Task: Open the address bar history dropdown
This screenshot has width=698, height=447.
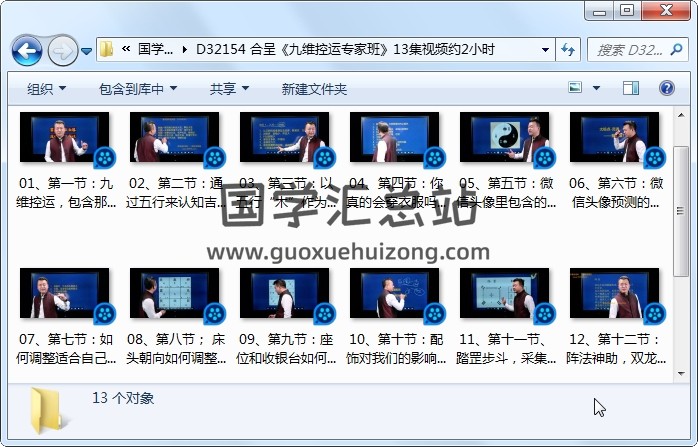Action: (x=545, y=49)
